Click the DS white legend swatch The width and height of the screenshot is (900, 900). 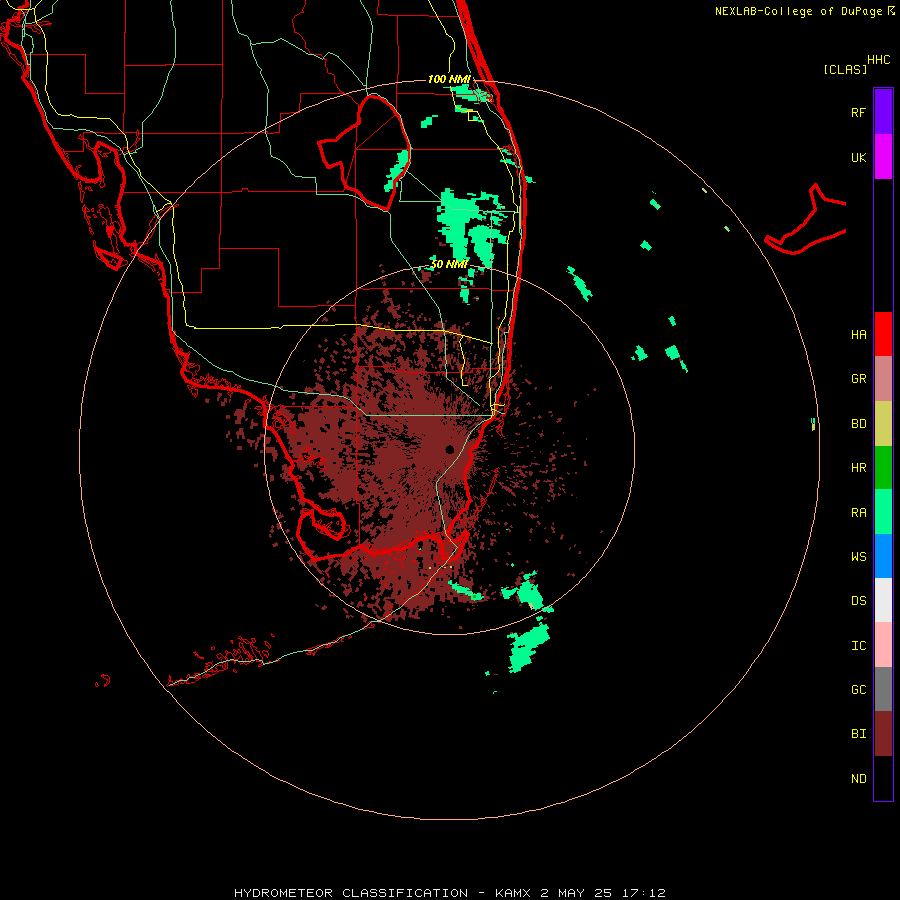(883, 600)
